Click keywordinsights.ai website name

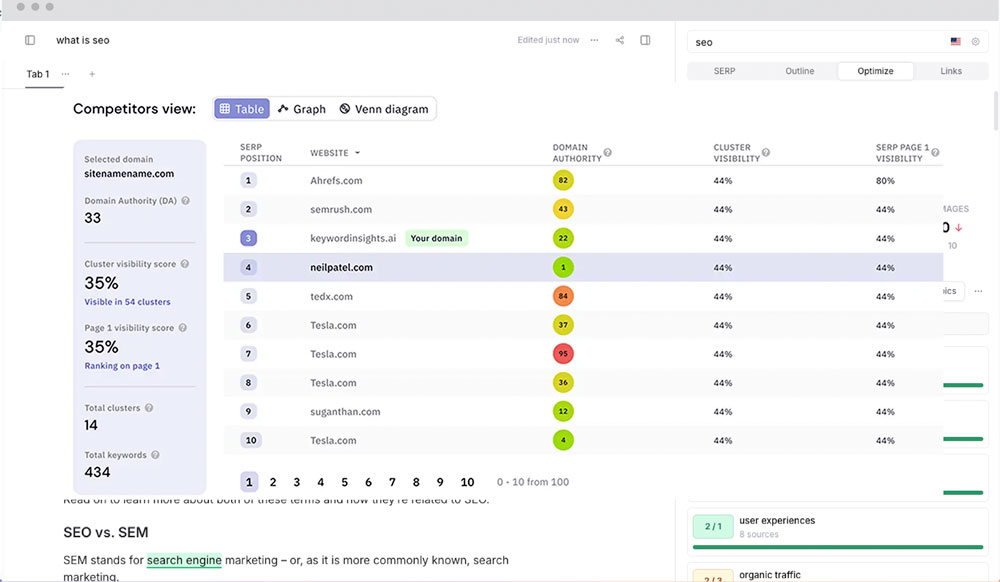point(353,238)
